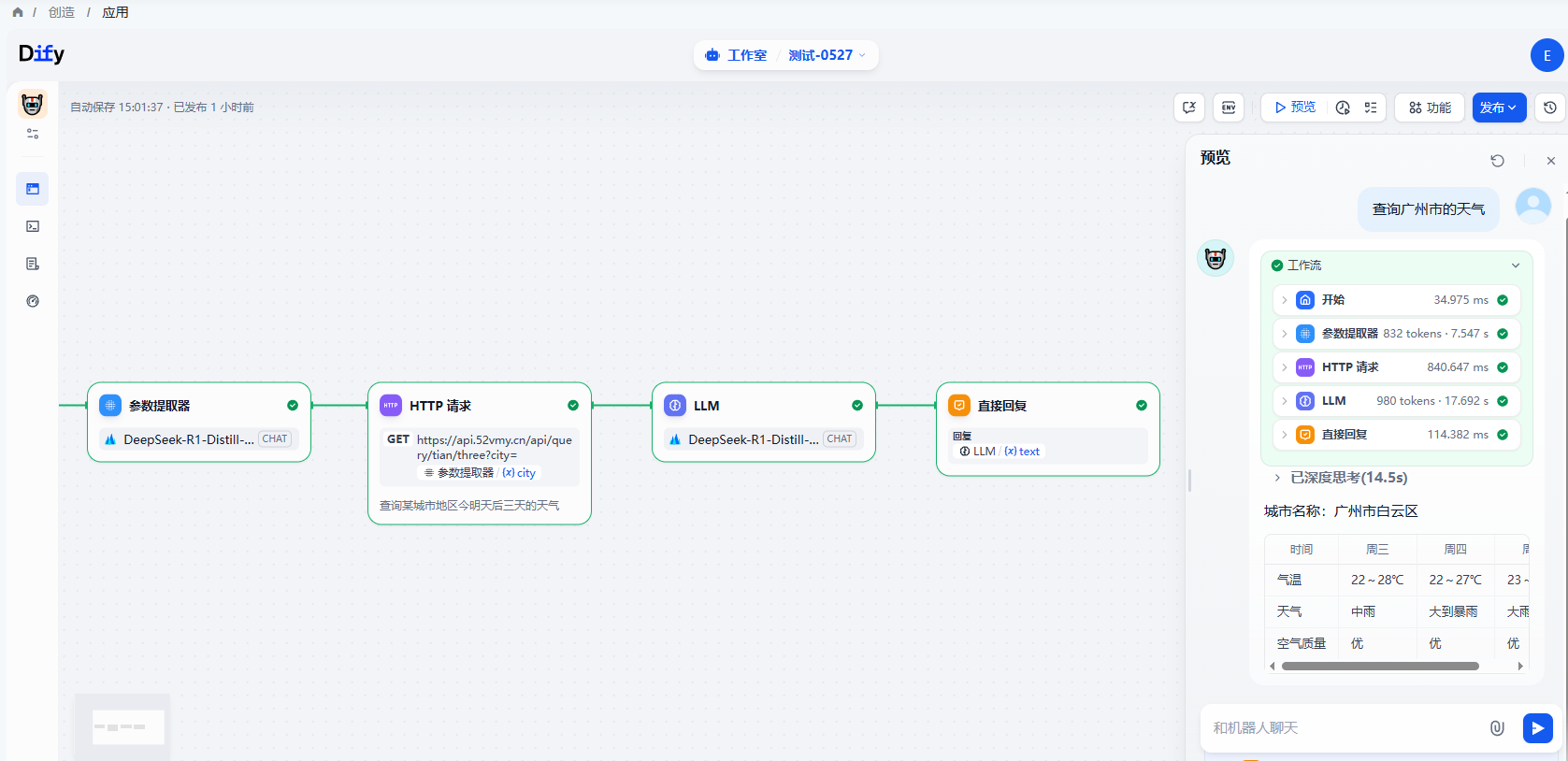Open the logs icon in left sidebar

coord(33,264)
